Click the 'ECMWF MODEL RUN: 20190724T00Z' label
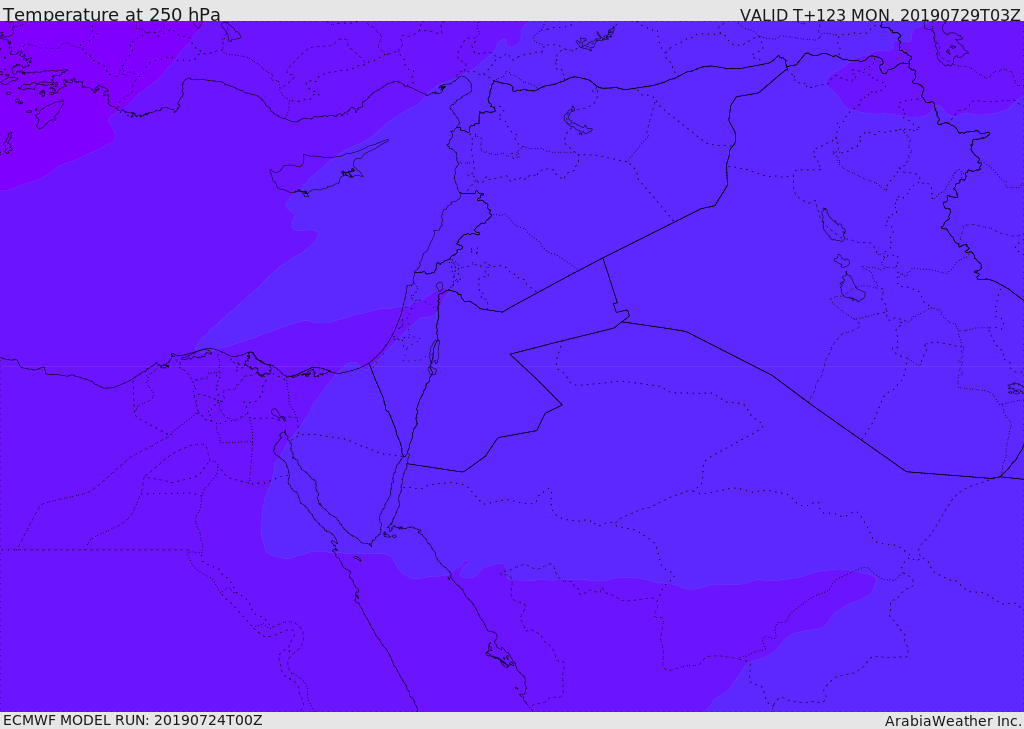 133,720
